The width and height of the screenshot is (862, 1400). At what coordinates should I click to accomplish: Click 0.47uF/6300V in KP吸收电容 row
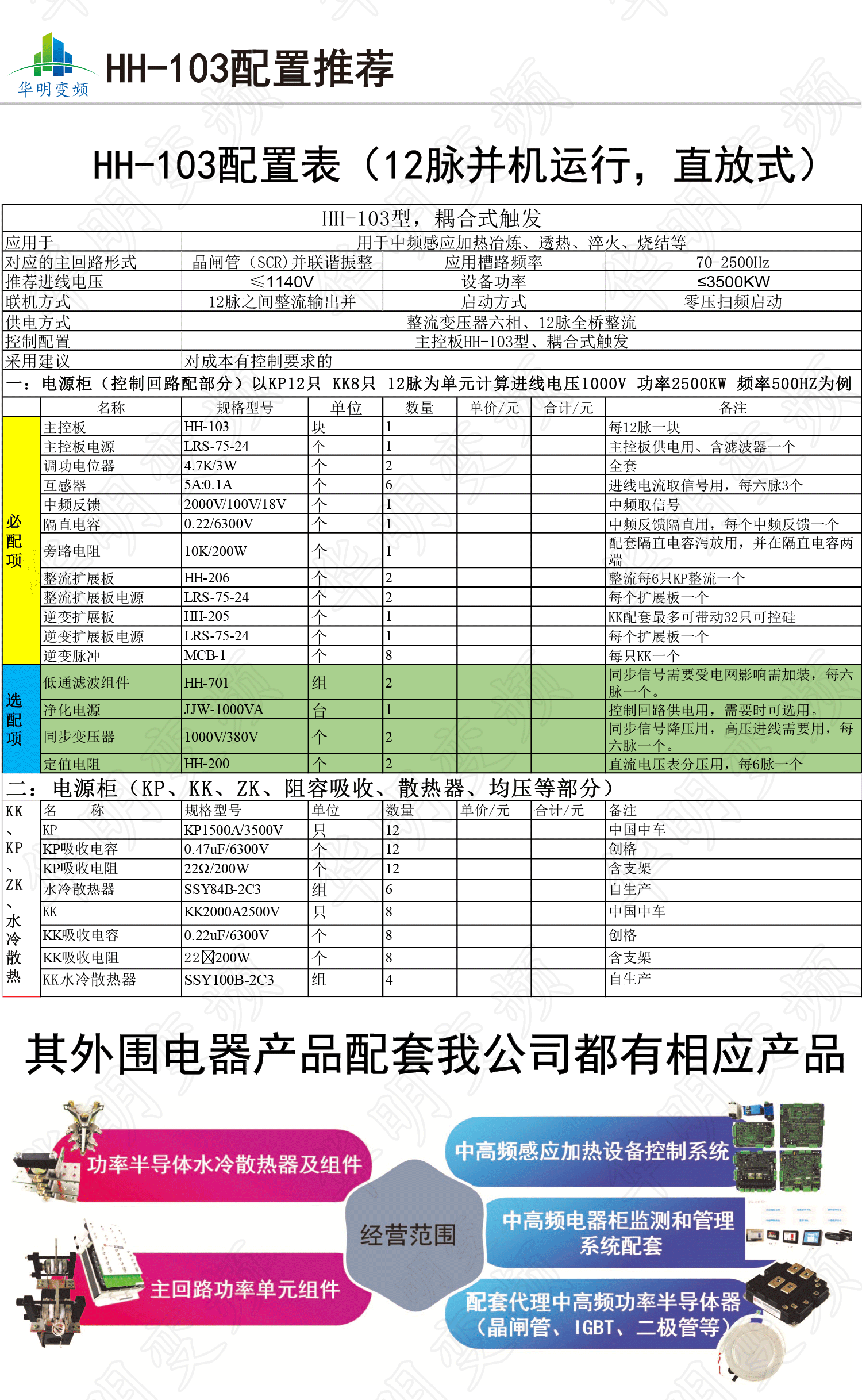(x=226, y=849)
